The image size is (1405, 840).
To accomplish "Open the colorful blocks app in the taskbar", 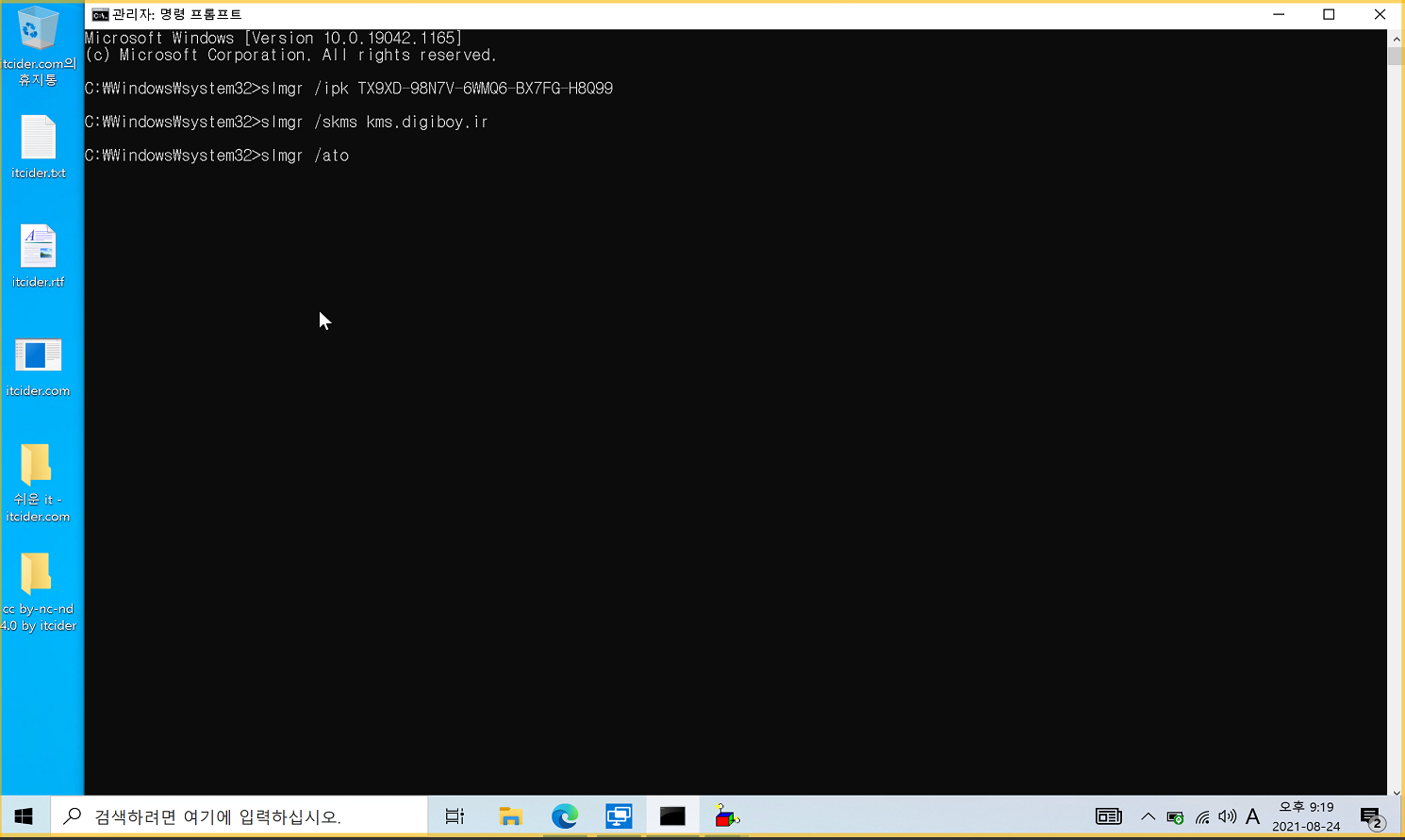I will point(726,816).
